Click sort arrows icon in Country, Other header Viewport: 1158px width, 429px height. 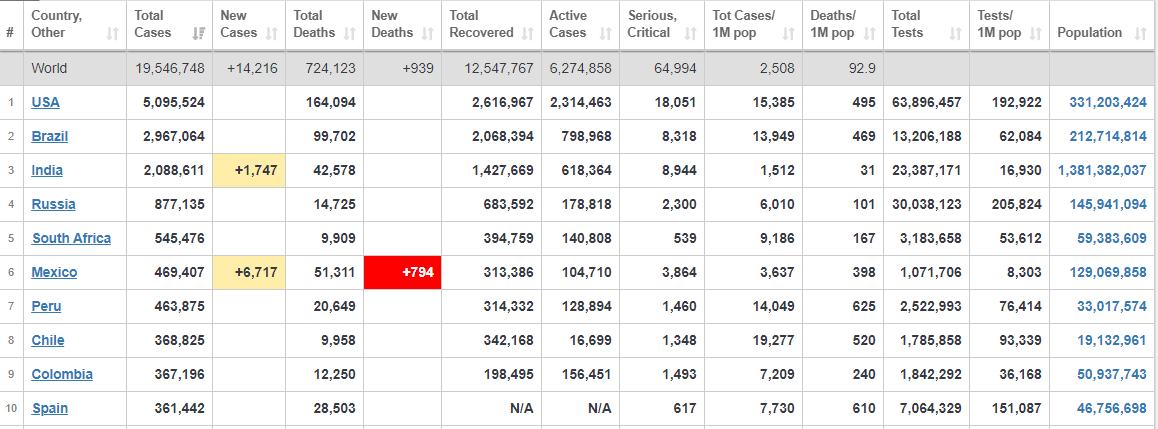[x=113, y=33]
